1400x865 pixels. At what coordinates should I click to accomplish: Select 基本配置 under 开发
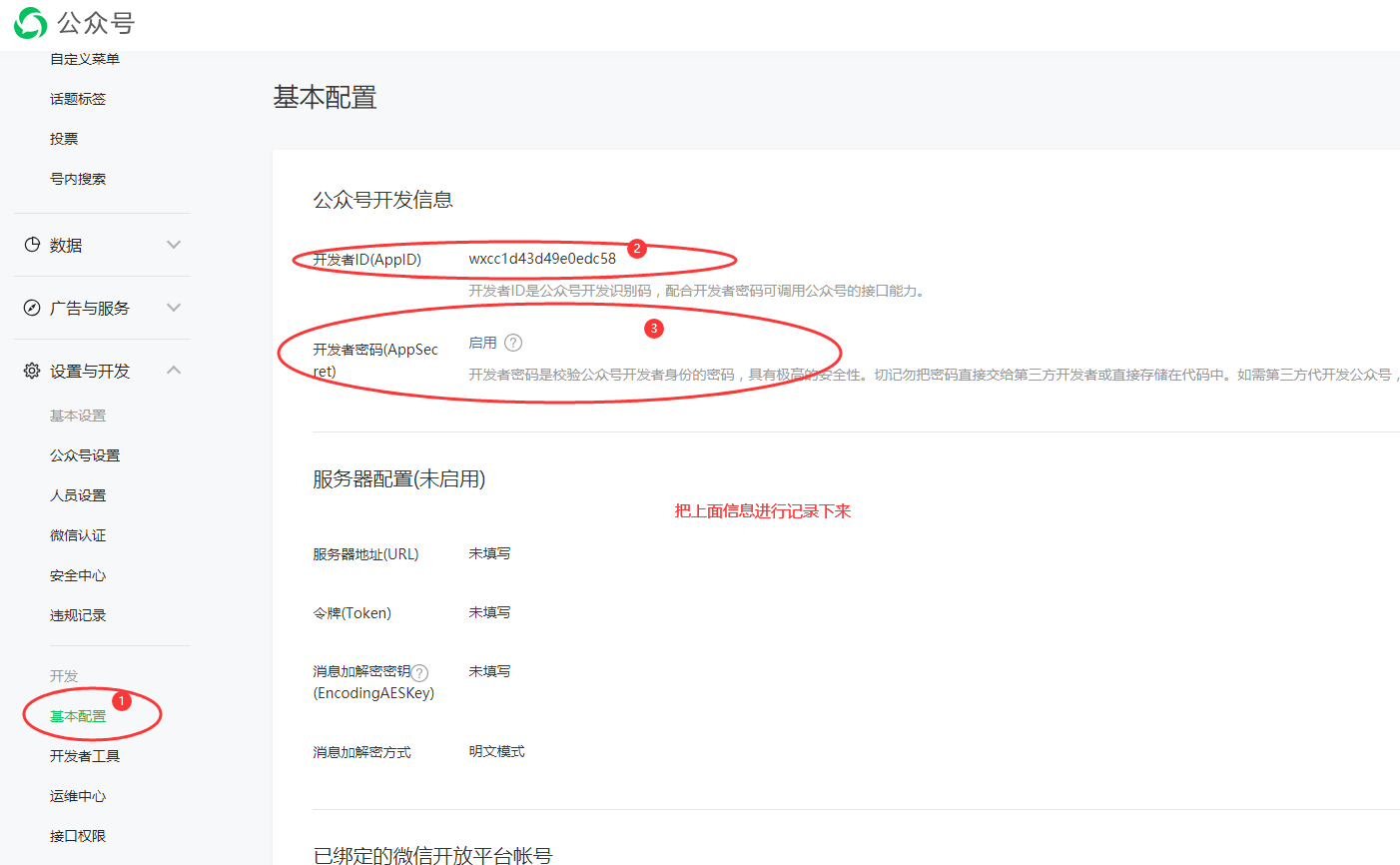click(78, 716)
